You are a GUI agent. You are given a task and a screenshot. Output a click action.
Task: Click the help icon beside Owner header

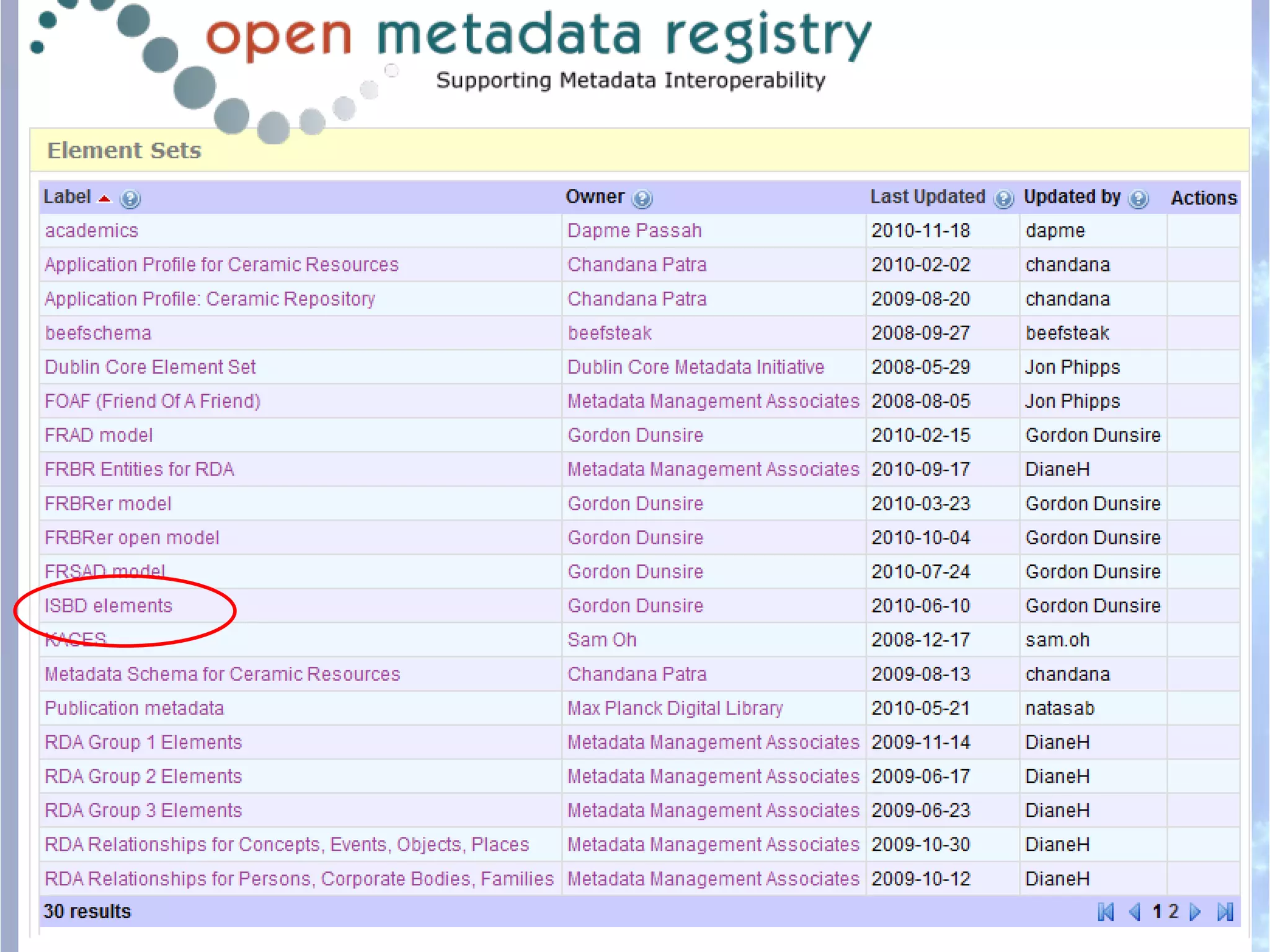642,199
